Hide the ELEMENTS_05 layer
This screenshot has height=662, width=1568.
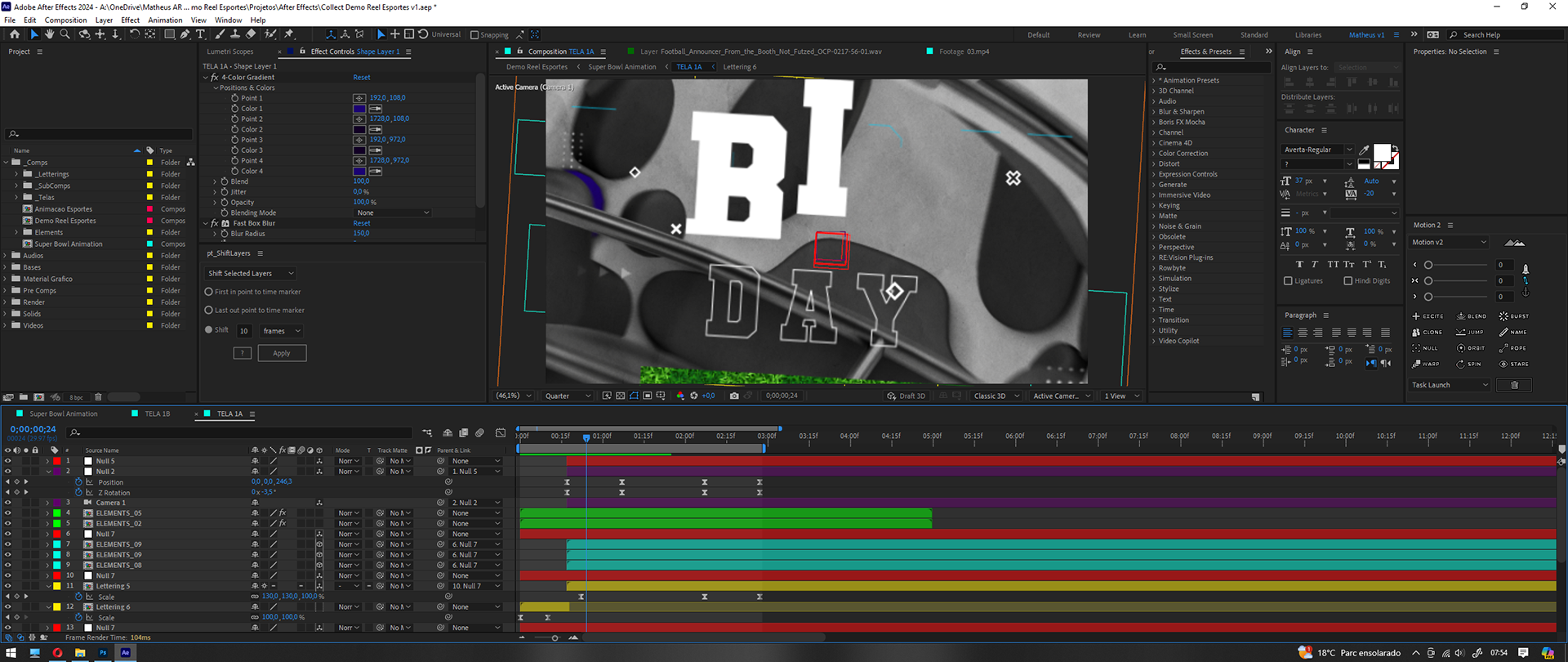(x=8, y=513)
